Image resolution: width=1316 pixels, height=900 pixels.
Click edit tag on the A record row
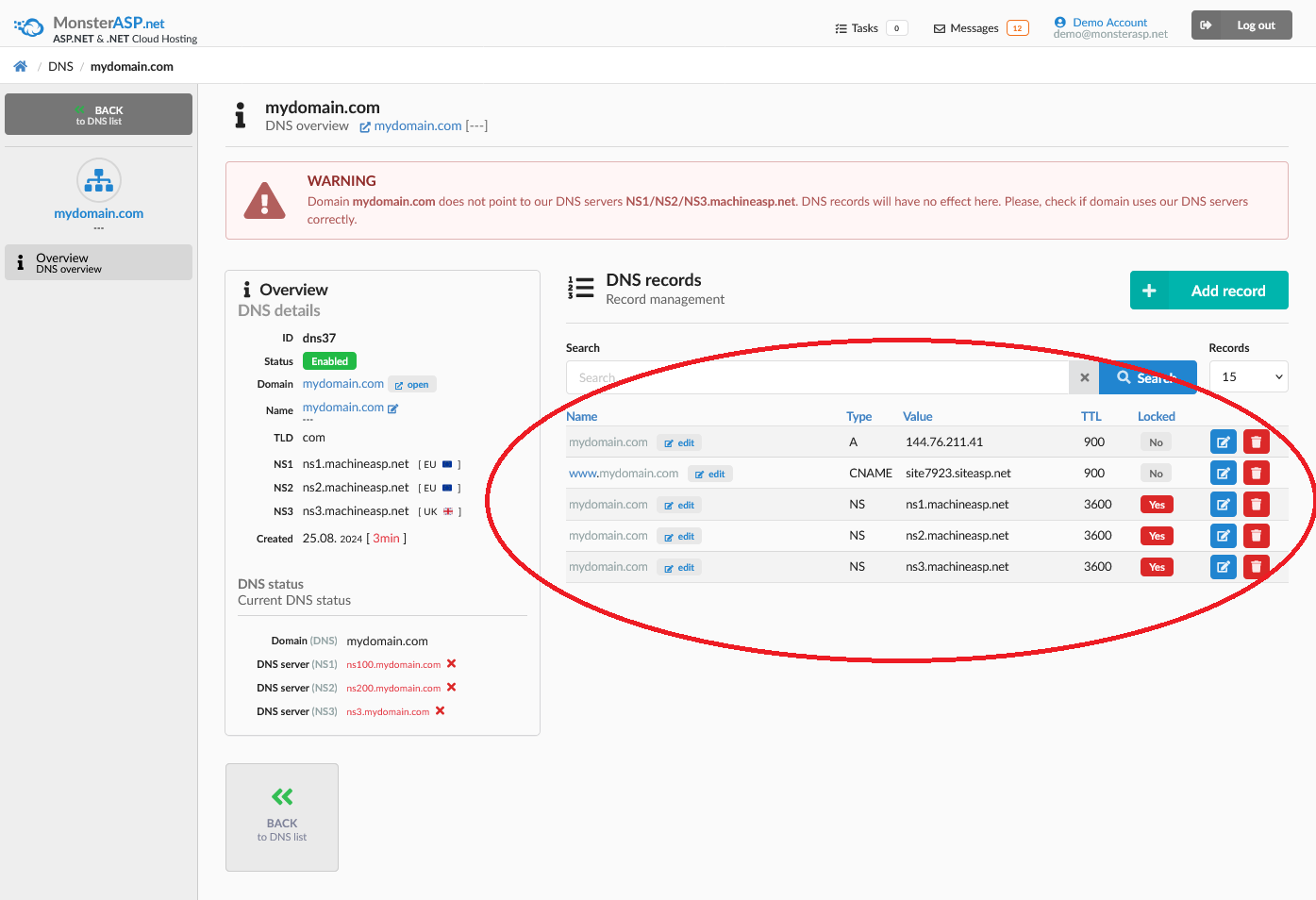pos(679,442)
